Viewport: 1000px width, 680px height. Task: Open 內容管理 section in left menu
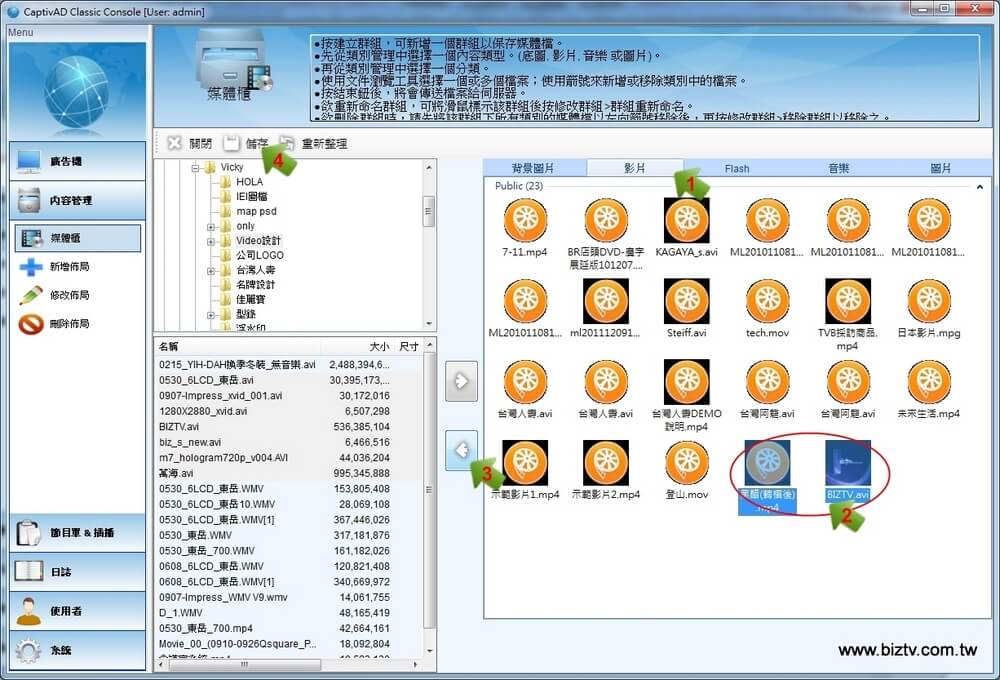coord(76,200)
